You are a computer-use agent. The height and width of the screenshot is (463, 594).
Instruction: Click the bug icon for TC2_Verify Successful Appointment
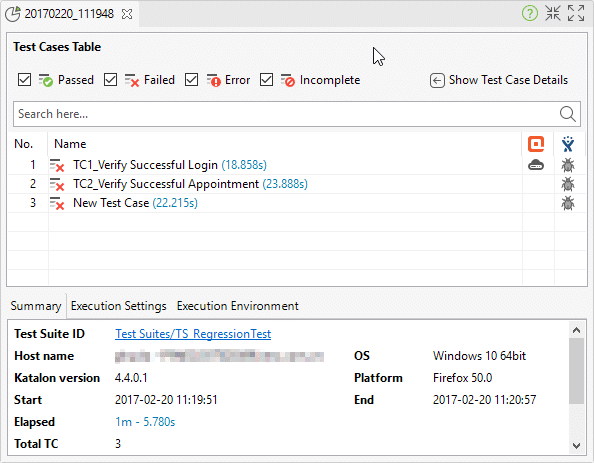coord(567,184)
